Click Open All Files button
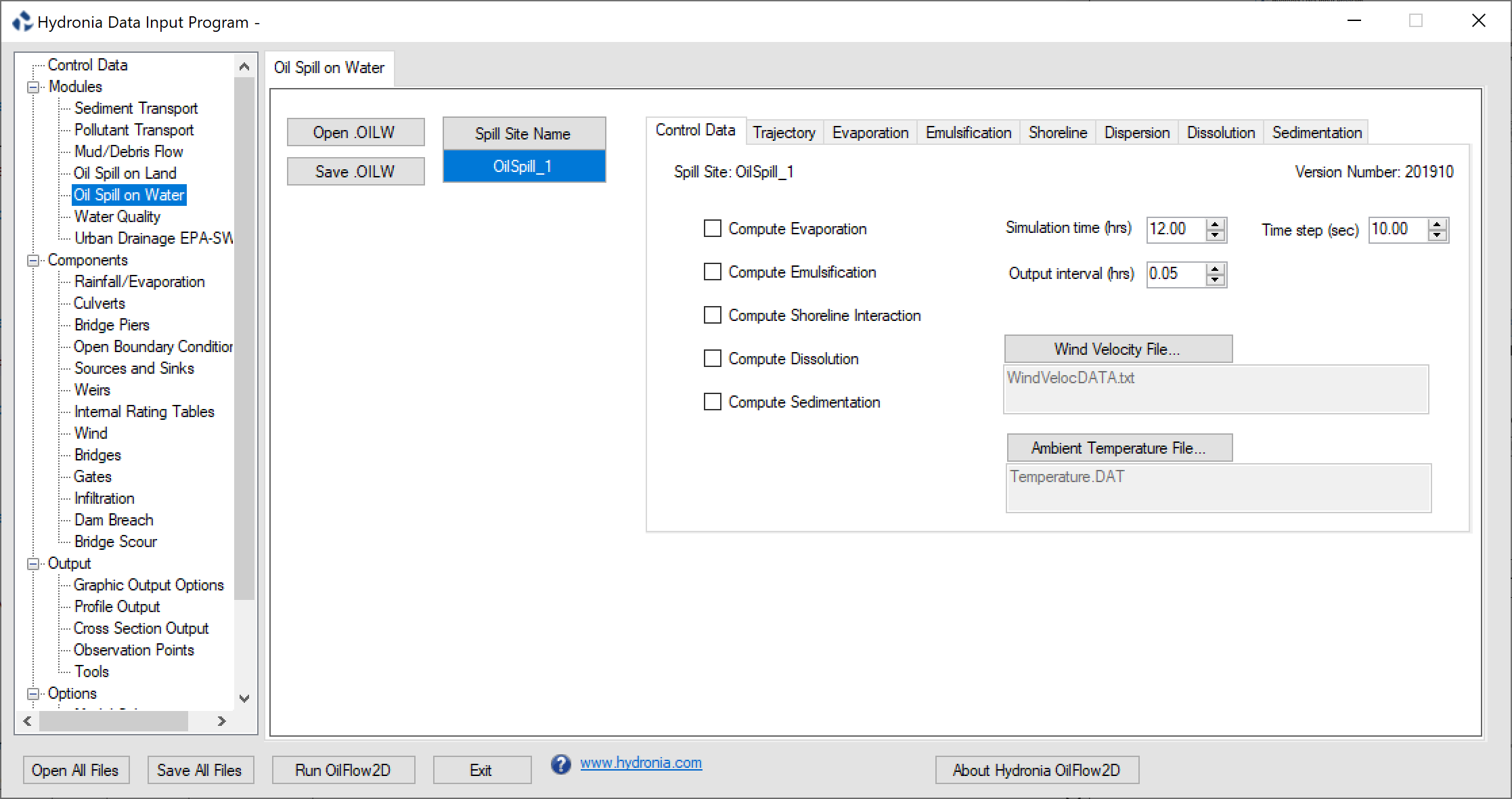Image resolution: width=1512 pixels, height=799 pixels. point(76,770)
